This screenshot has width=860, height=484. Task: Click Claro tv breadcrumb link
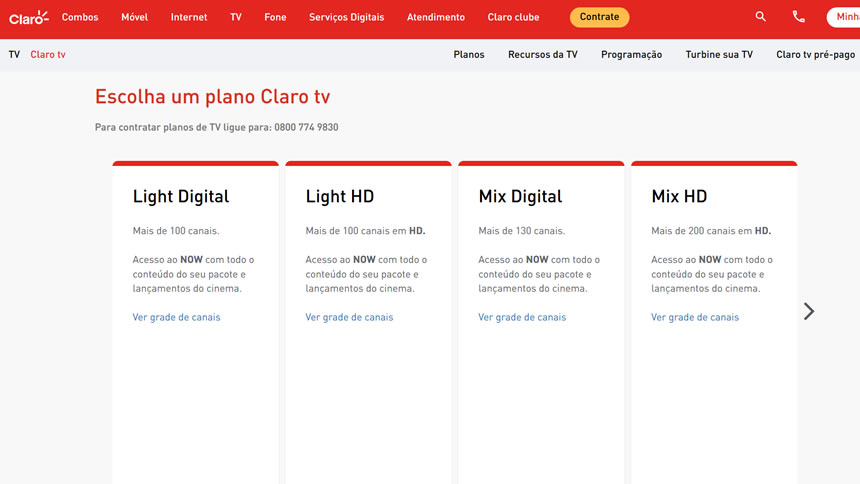48,55
